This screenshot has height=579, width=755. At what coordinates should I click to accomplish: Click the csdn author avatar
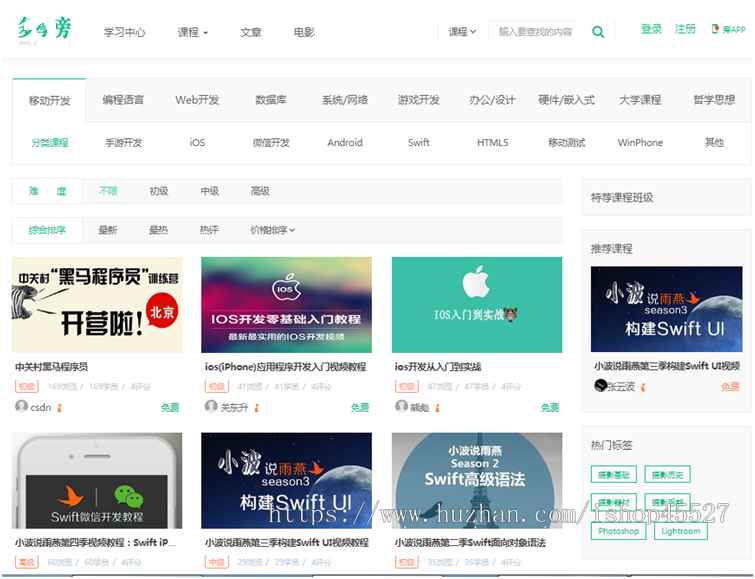tap(21, 407)
